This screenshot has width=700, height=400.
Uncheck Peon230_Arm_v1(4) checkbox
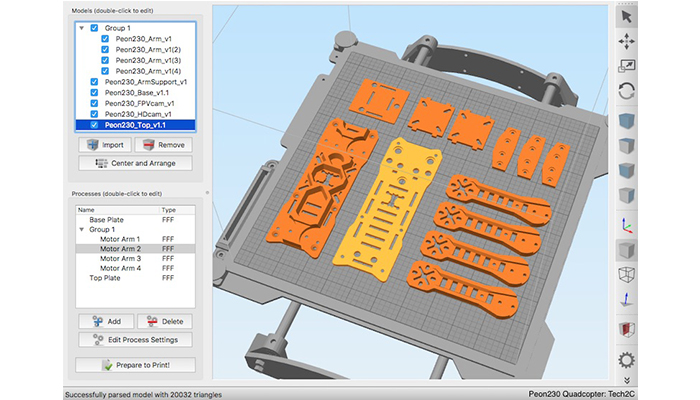tap(105, 71)
